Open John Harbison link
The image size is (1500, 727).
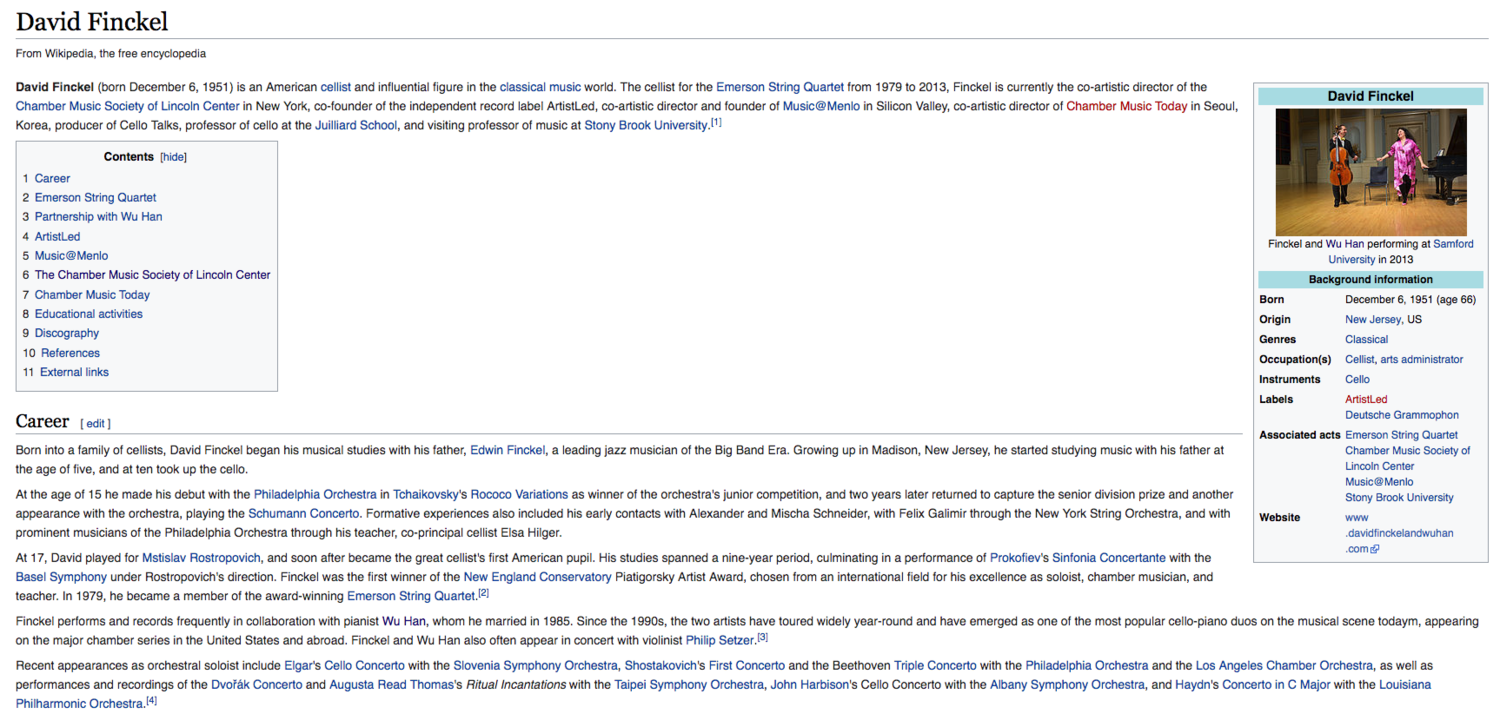click(812, 685)
